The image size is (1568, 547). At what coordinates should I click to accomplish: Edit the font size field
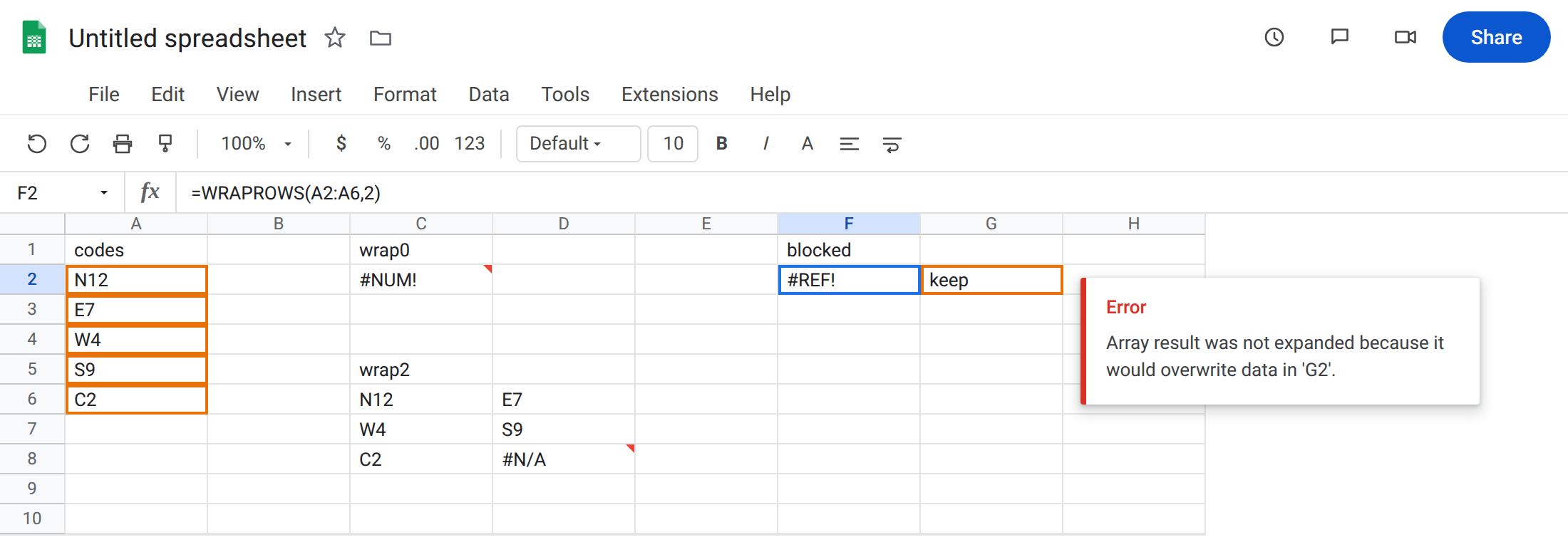(673, 144)
